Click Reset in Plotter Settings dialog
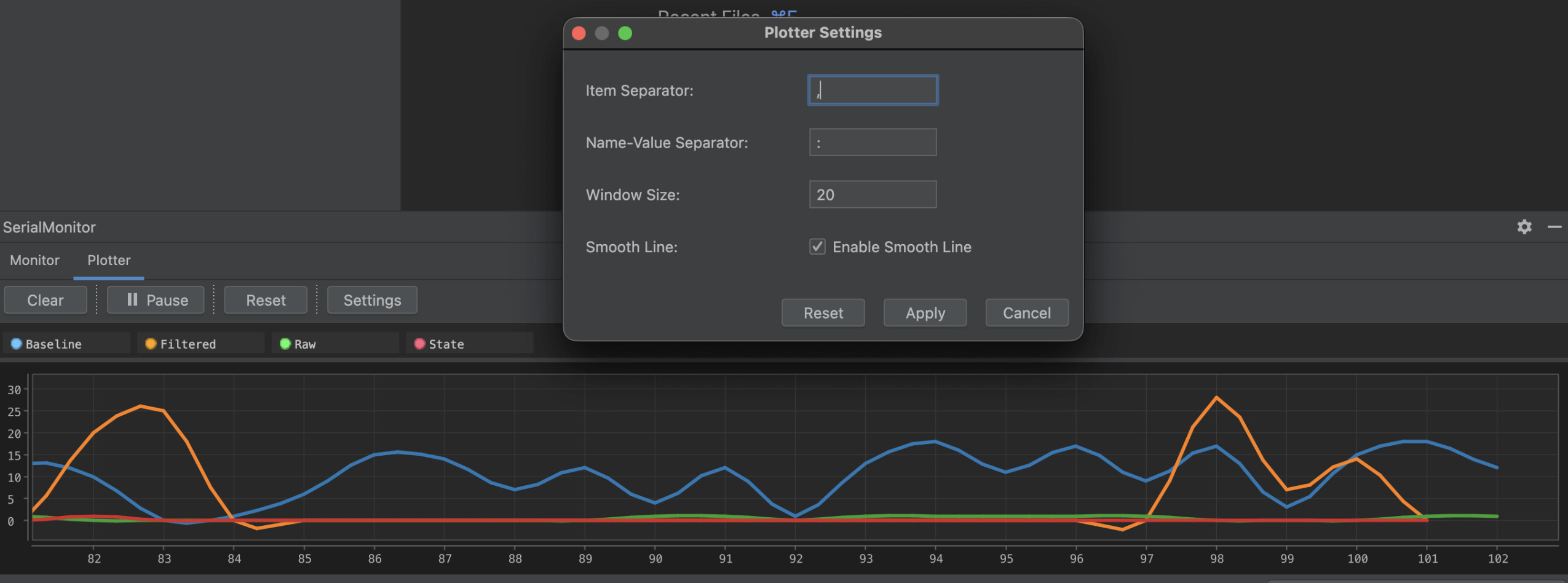This screenshot has height=583, width=1568. coord(823,313)
